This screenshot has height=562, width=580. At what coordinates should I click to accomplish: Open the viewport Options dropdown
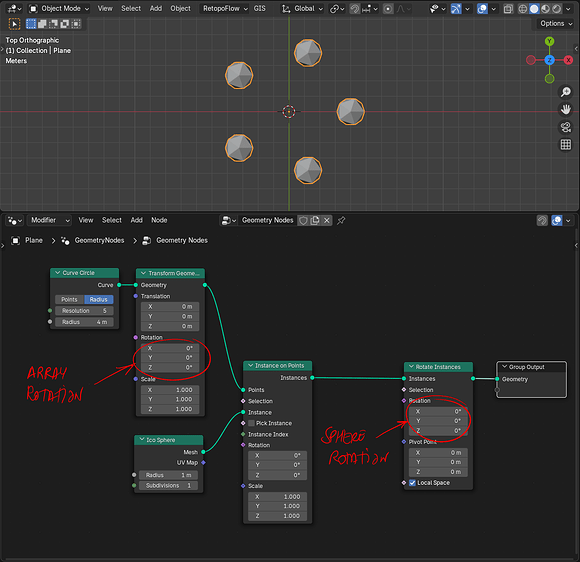(556, 24)
